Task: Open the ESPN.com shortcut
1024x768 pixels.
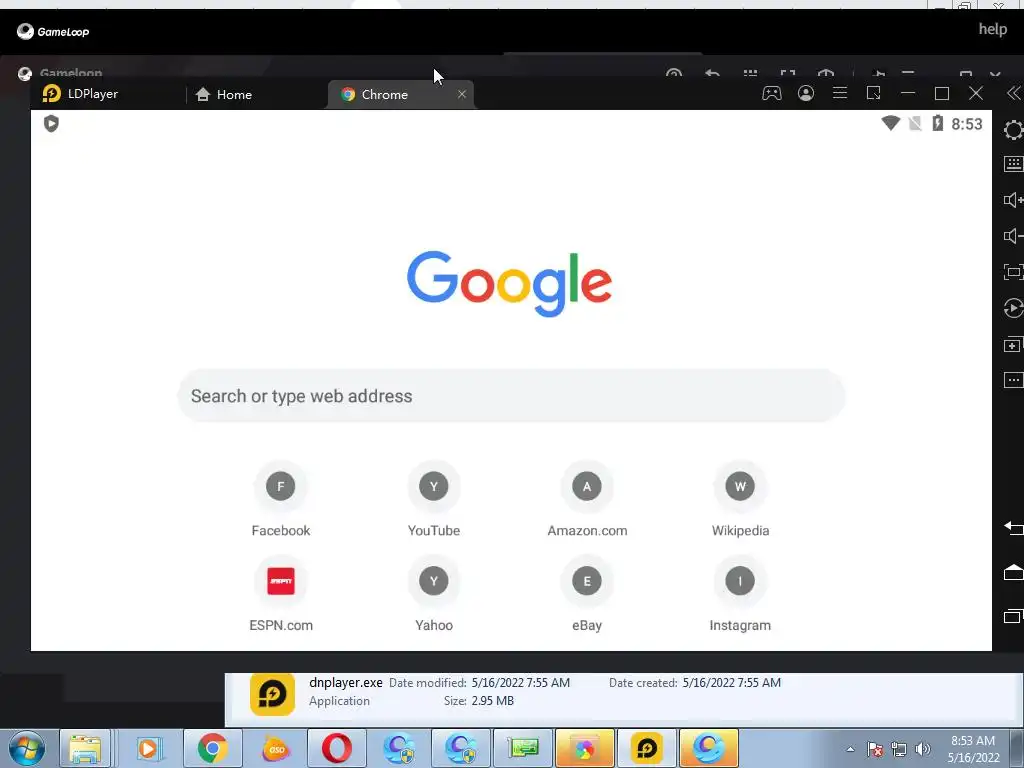Action: tap(281, 594)
